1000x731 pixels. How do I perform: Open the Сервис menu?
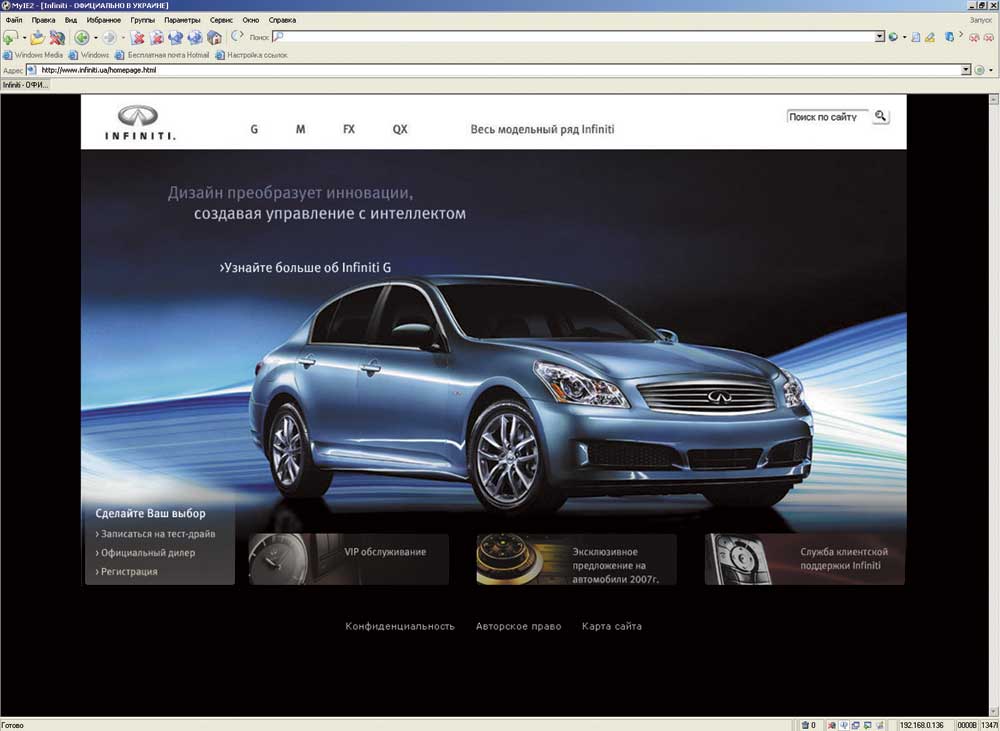tap(221, 20)
